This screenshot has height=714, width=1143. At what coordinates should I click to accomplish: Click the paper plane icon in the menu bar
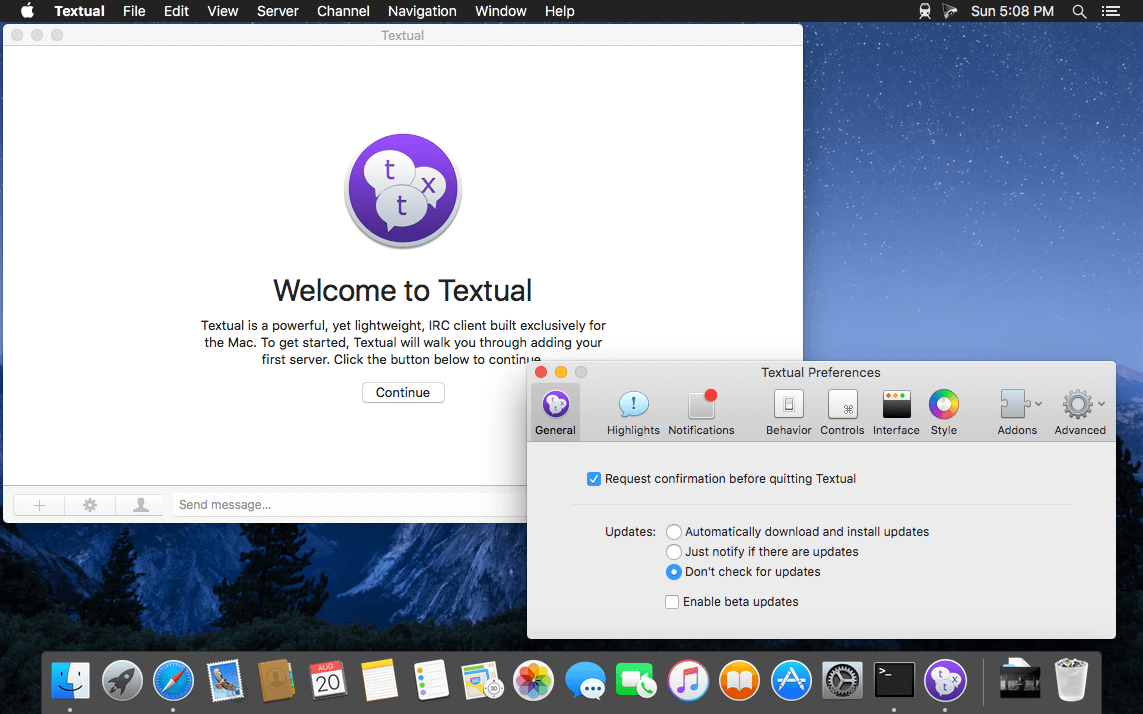(949, 11)
